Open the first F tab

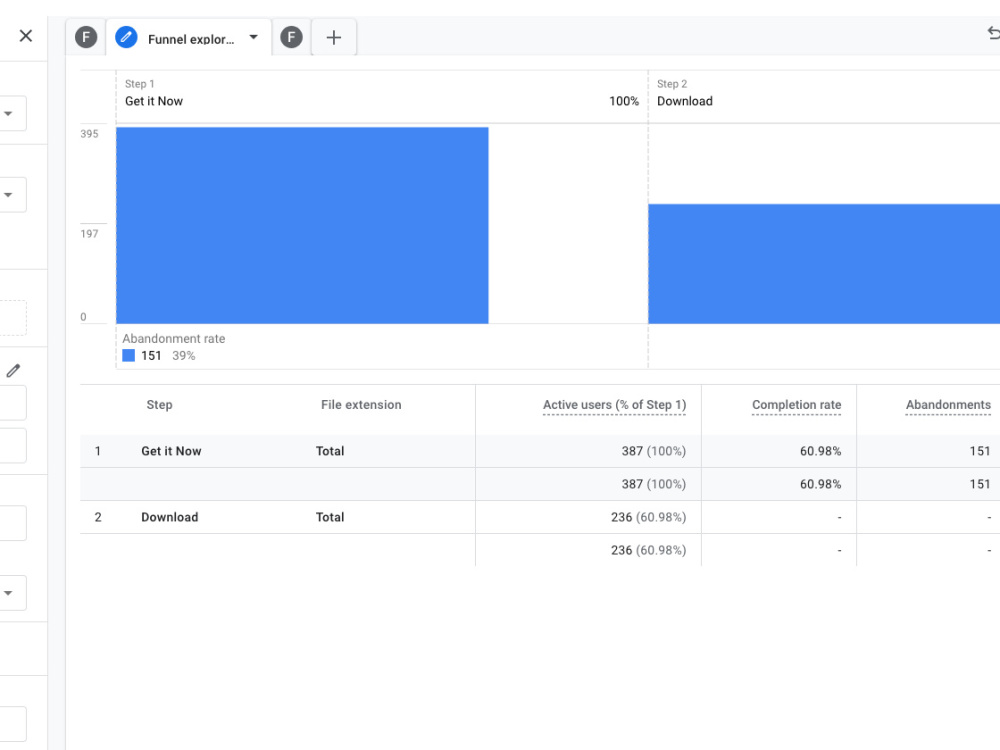point(86,37)
